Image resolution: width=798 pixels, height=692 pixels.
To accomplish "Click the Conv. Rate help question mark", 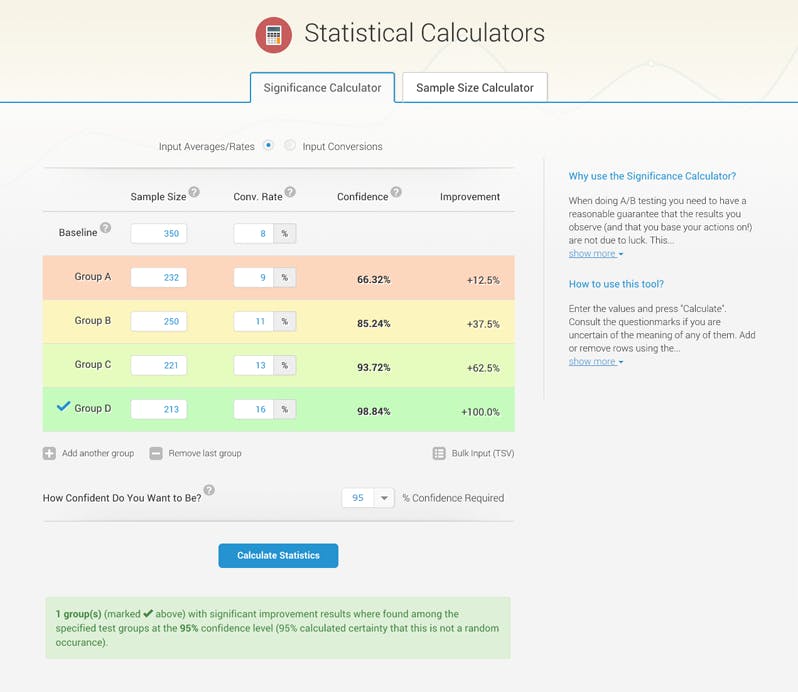I will click(290, 192).
